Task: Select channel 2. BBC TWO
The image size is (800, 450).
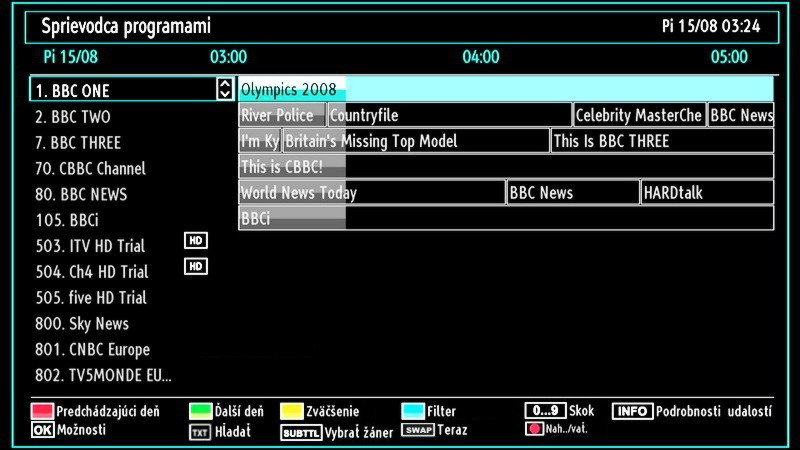Action: click(x=73, y=117)
